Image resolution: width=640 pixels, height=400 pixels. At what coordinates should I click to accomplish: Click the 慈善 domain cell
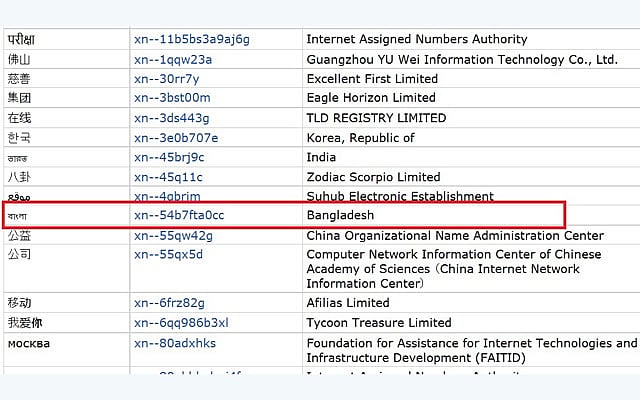coord(67,79)
